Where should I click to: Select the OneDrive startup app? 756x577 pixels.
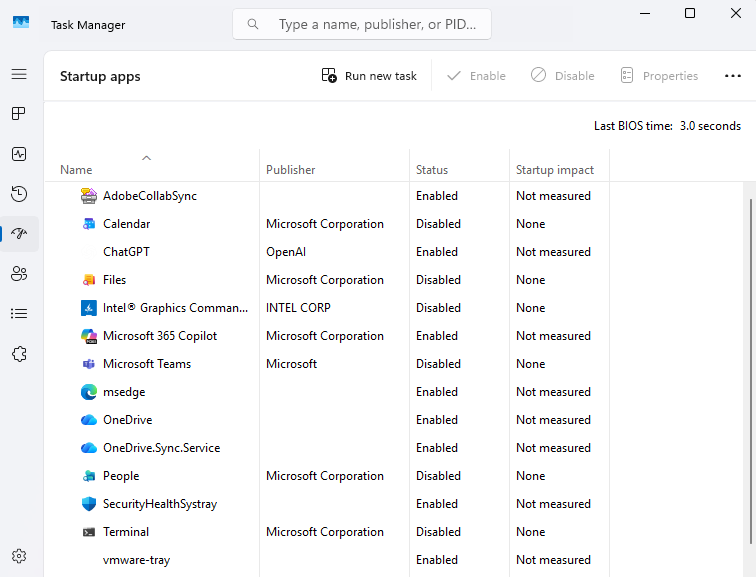point(127,420)
